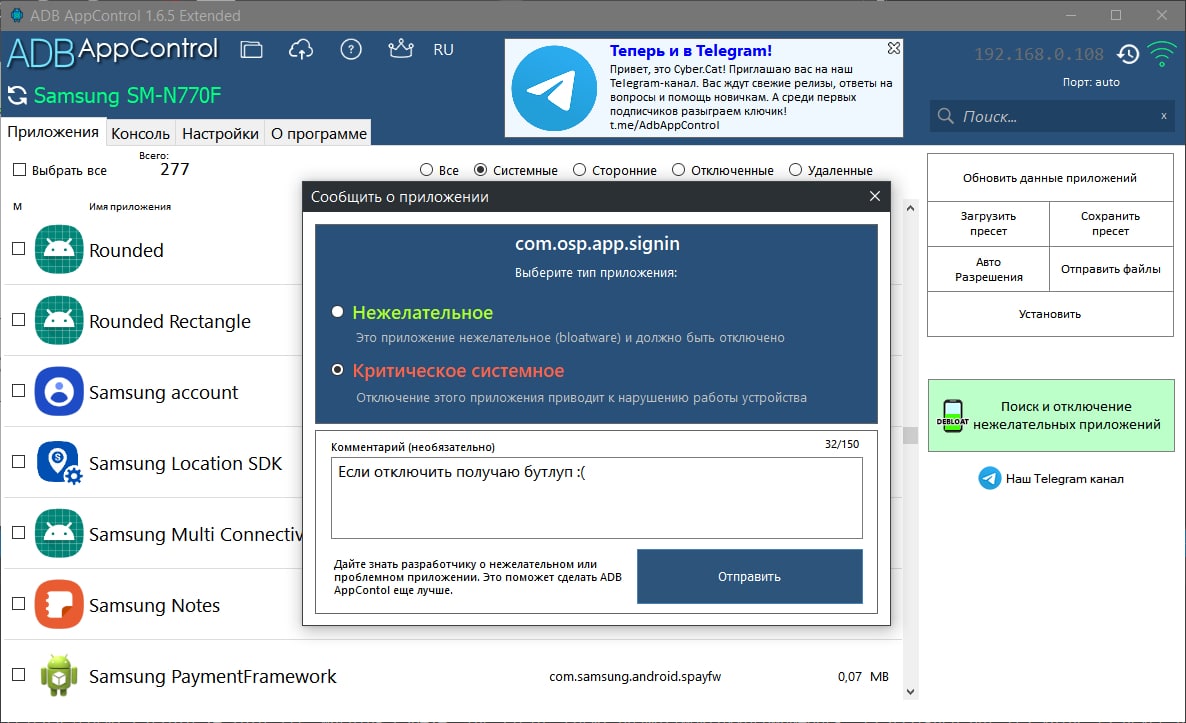Select the Сторонние filter radio button
1186x723 pixels.
pyautogui.click(x=579, y=170)
